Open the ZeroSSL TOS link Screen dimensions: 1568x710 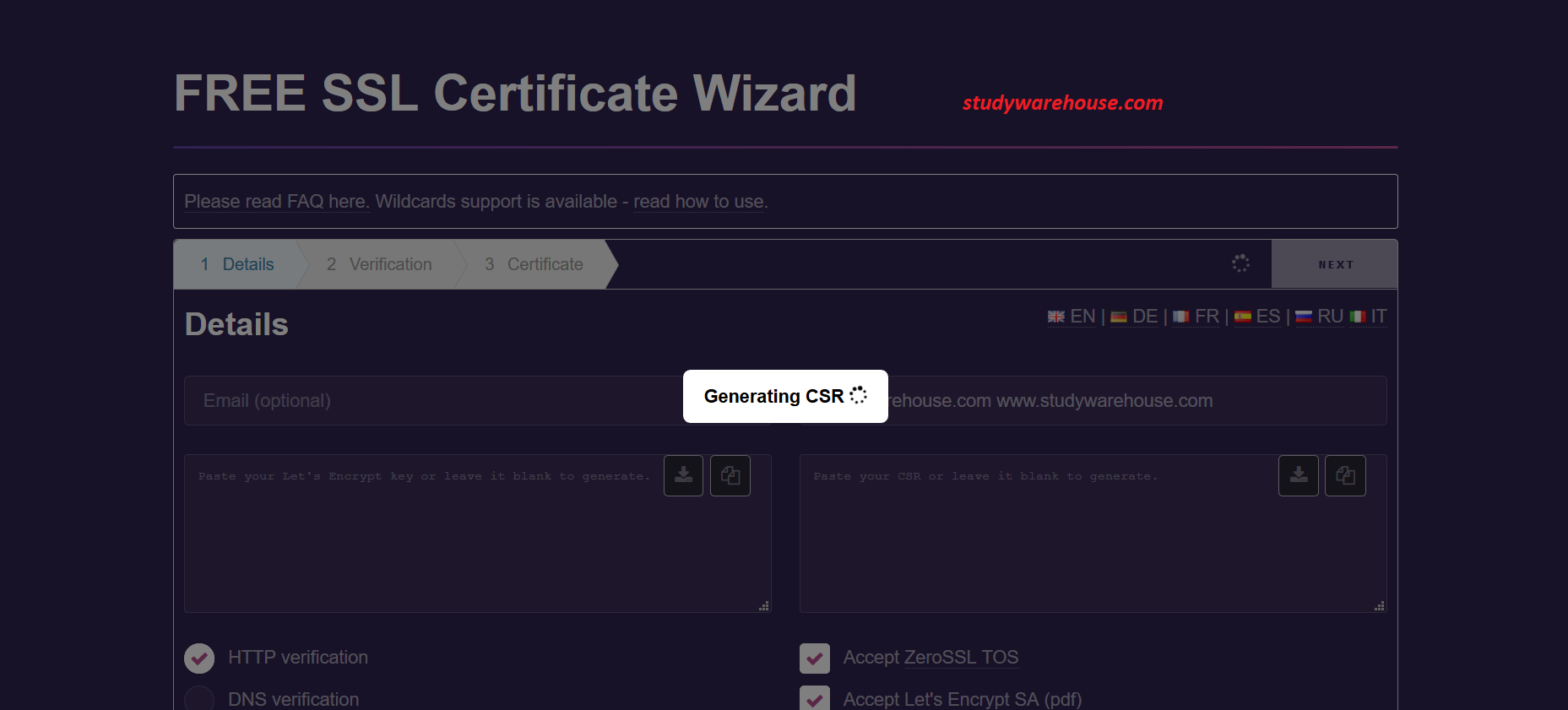coord(961,657)
